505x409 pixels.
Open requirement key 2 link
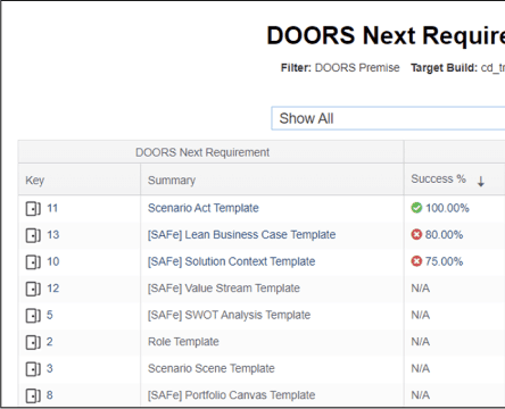(50, 342)
